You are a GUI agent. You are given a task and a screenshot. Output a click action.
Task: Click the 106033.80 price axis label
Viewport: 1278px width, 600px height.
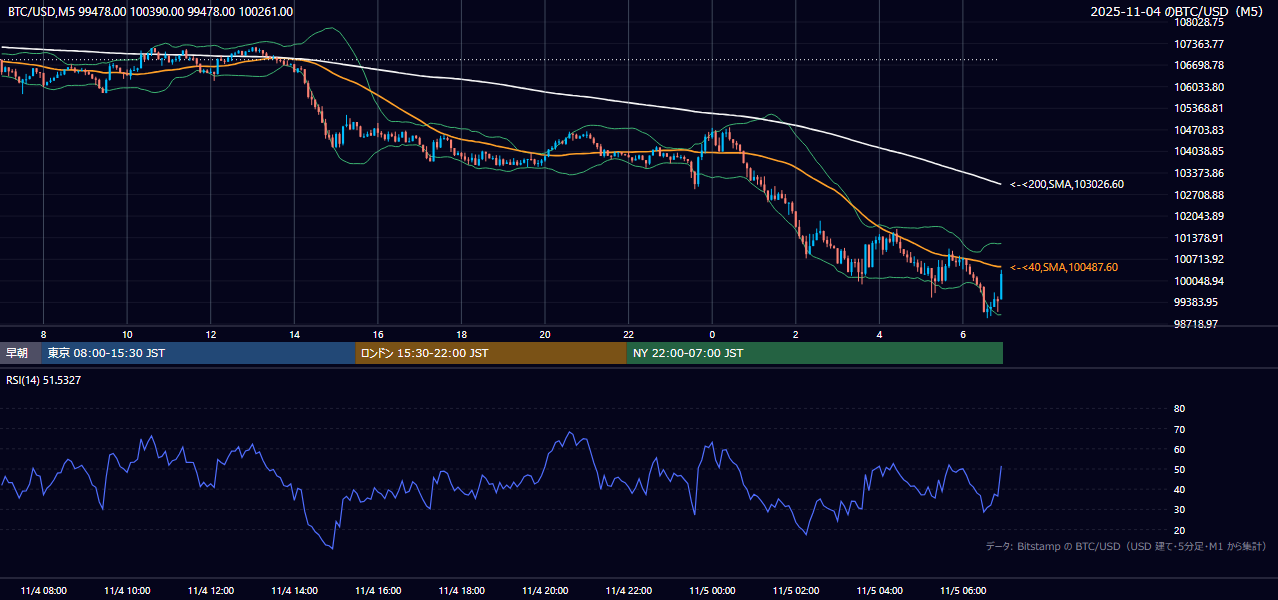(1199, 87)
